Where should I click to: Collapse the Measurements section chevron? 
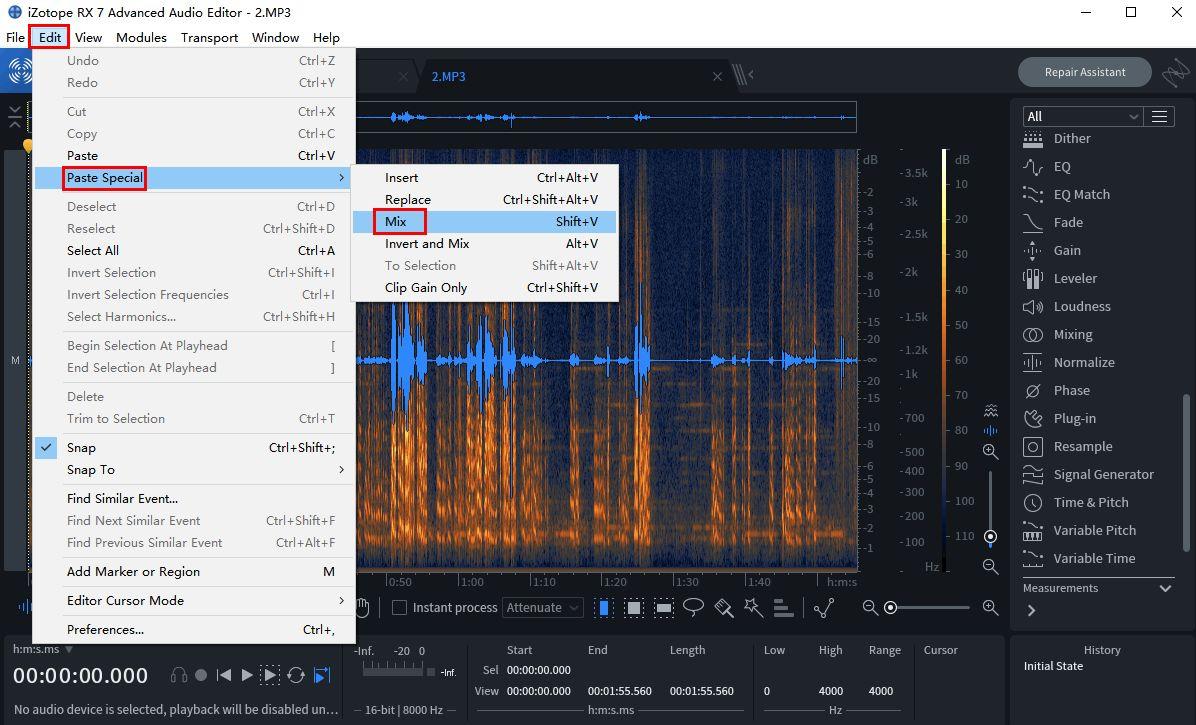point(1165,588)
